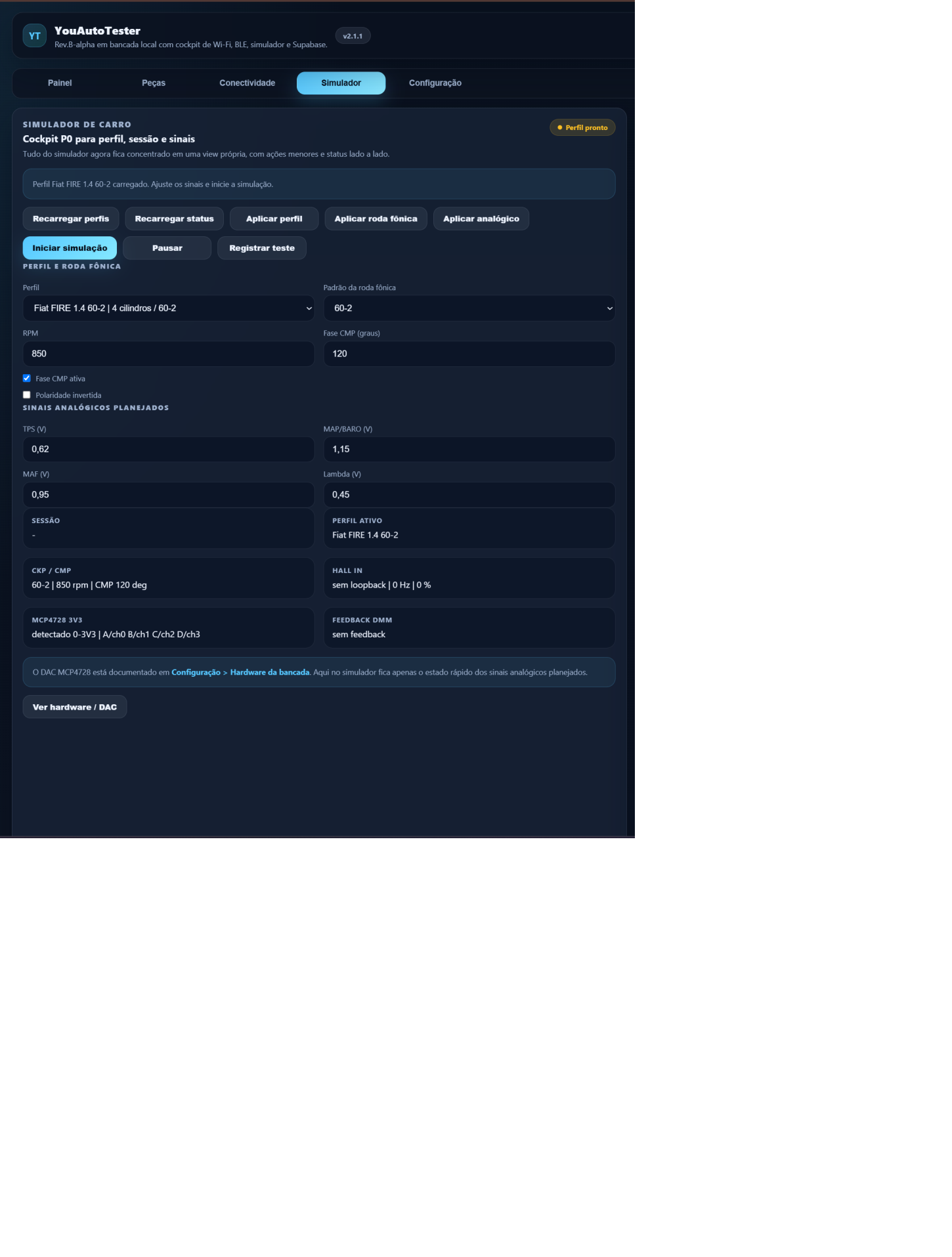Click the YT app logo icon
952x1257 pixels.
point(35,35)
